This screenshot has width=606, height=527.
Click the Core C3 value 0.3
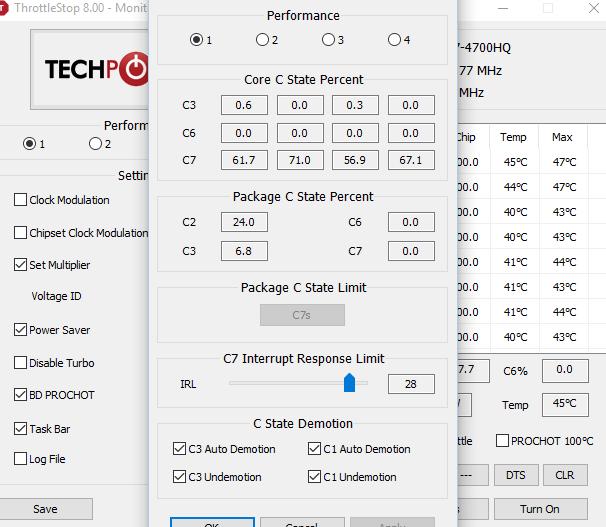[x=355, y=105]
